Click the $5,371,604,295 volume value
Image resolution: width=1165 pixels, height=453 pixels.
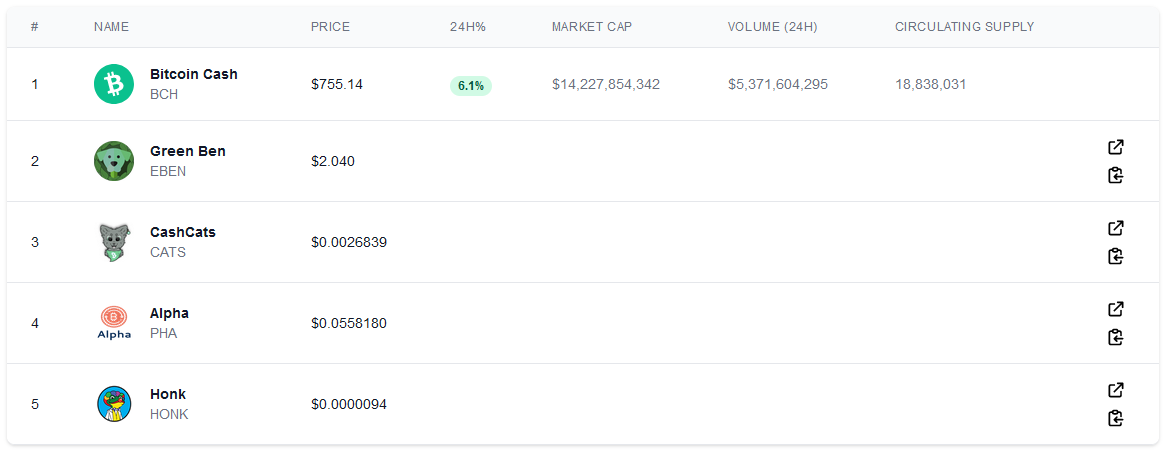[x=778, y=85]
